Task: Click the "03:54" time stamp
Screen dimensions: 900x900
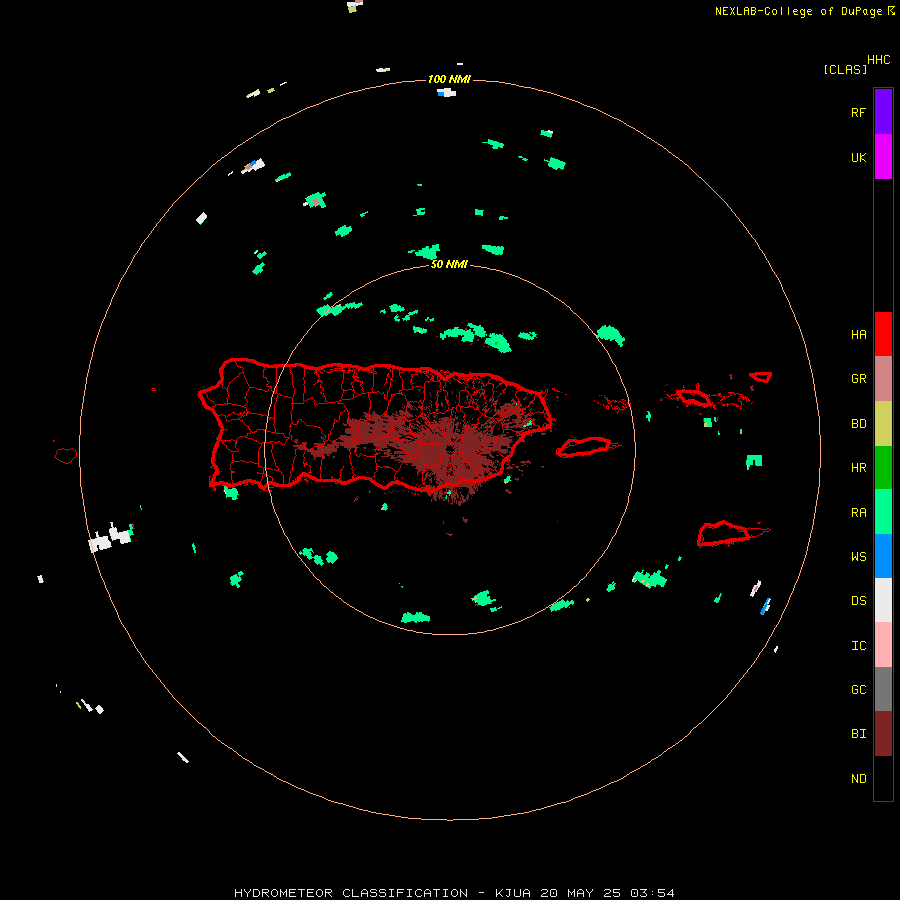Action: 652,893
